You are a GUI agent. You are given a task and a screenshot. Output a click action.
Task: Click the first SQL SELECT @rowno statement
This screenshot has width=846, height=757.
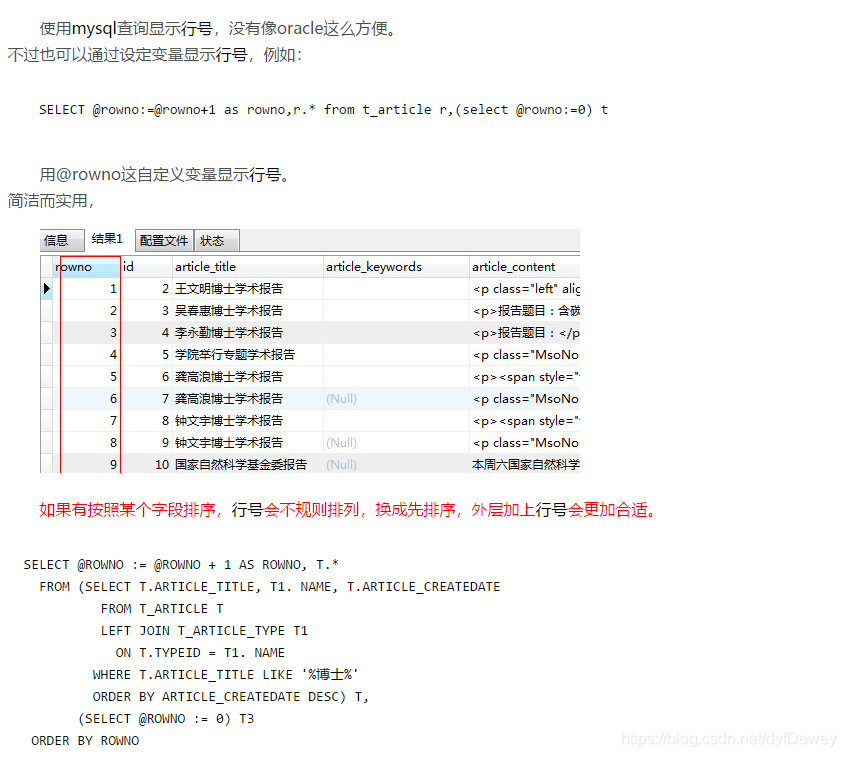[x=323, y=110]
